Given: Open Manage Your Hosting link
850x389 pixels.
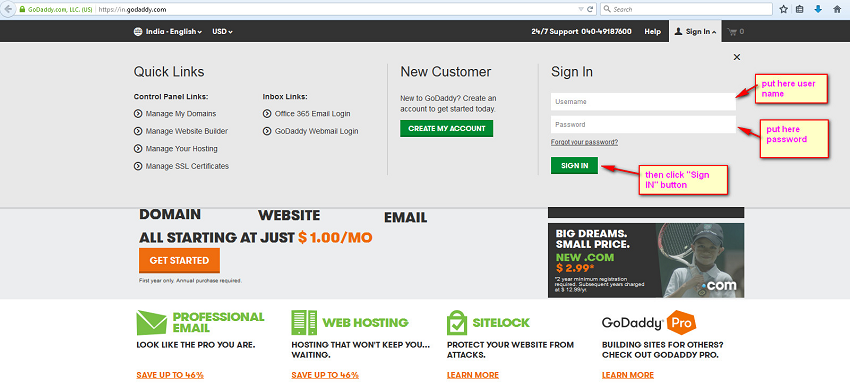Looking at the screenshot, I should click(x=182, y=148).
